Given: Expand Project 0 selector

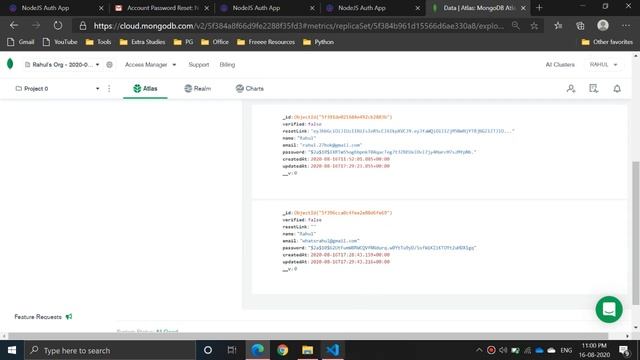Looking at the screenshot, I should (57, 89).
